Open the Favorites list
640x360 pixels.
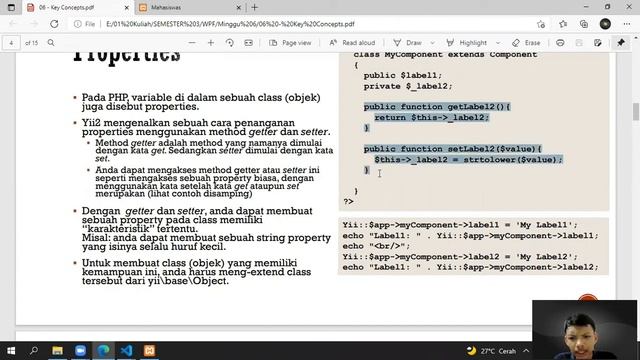pyautogui.click(x=563, y=24)
